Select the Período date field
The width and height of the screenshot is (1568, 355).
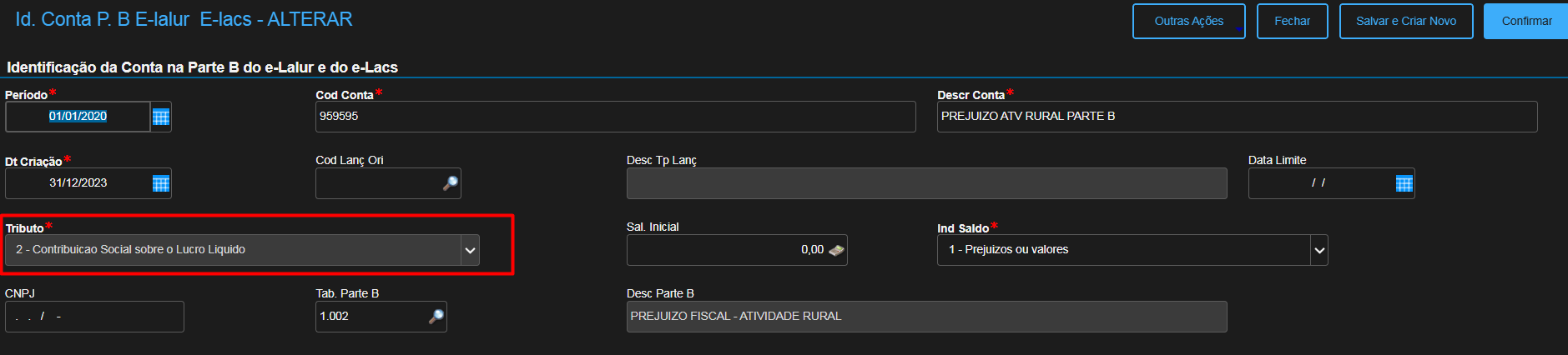[x=78, y=117]
